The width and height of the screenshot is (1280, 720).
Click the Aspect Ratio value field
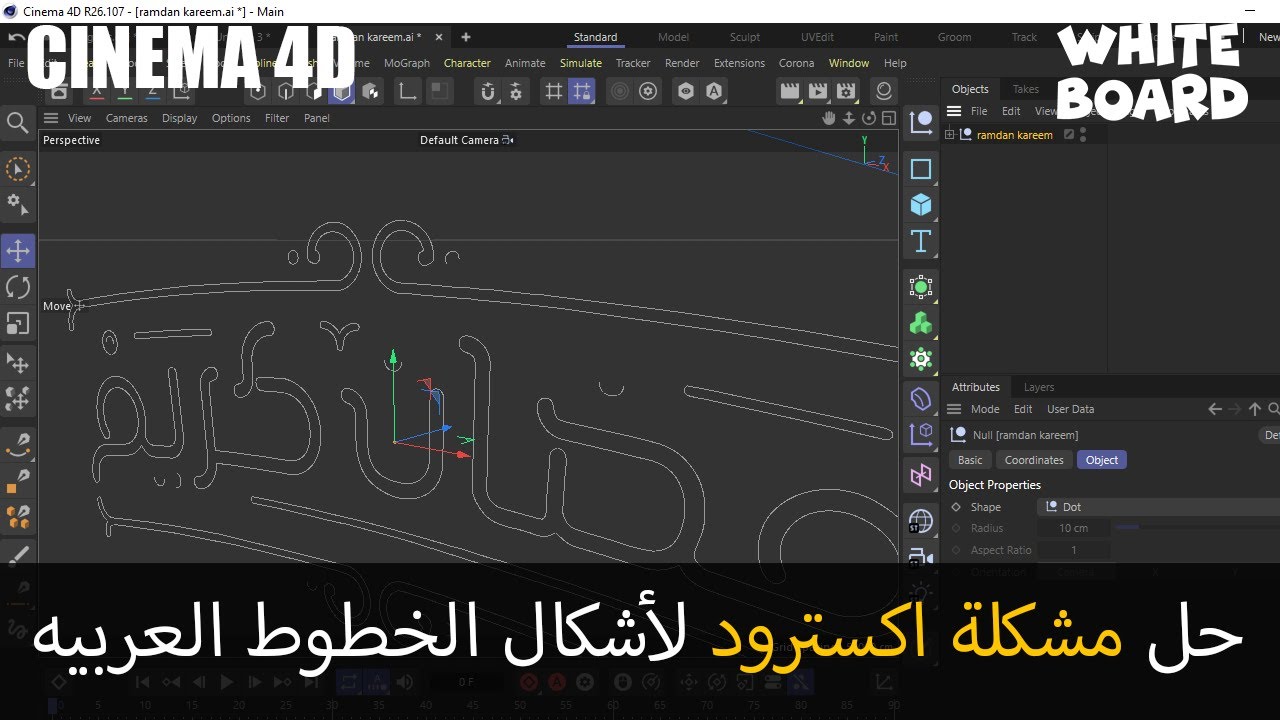1074,550
